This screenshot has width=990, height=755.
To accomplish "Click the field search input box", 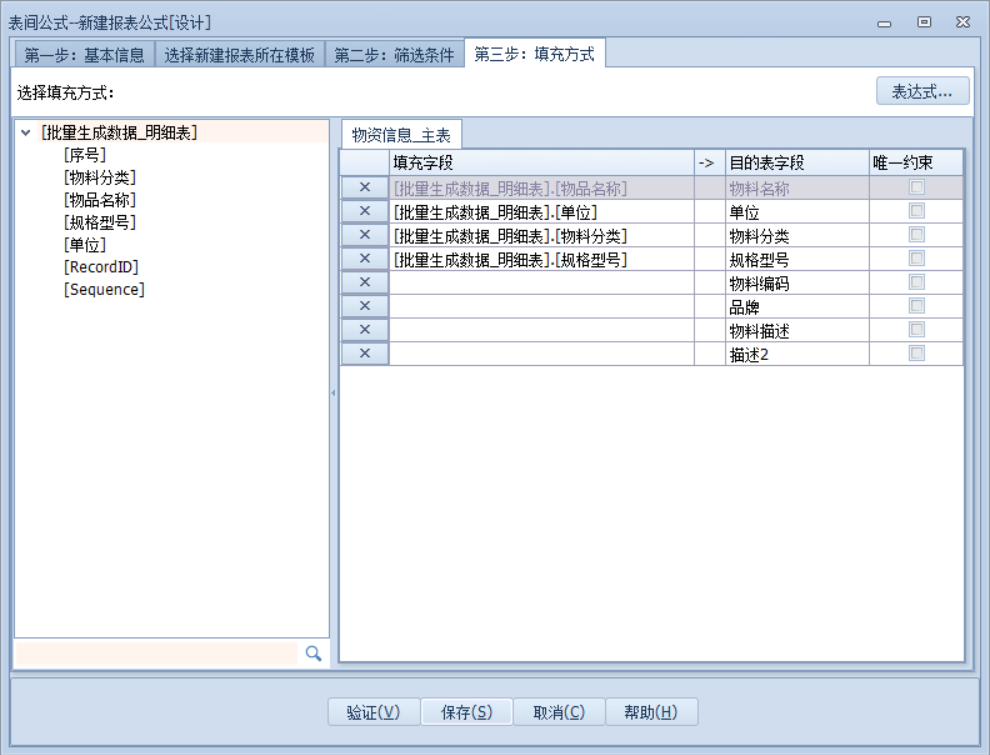I will [158, 653].
